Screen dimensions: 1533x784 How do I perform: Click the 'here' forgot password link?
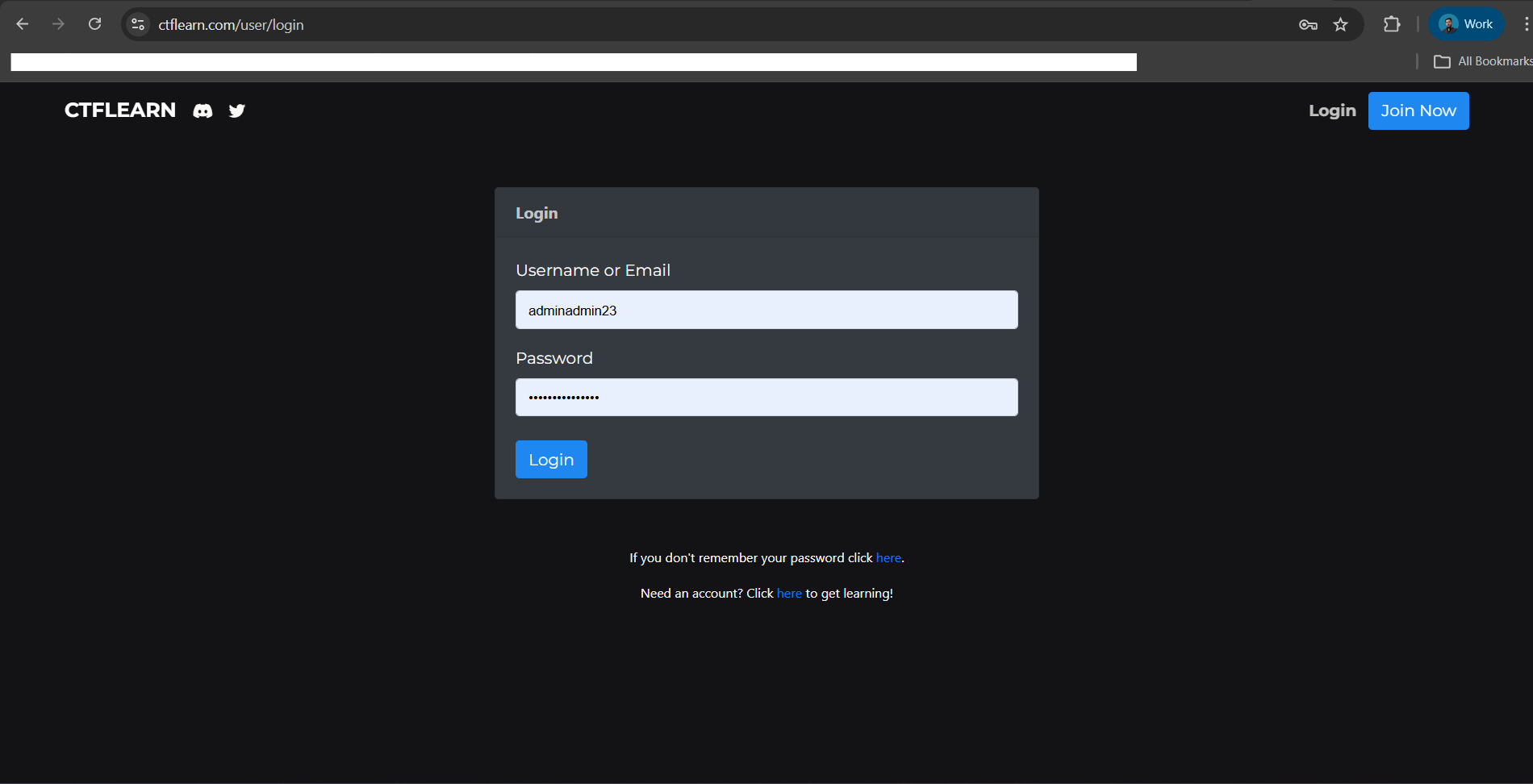click(888, 557)
